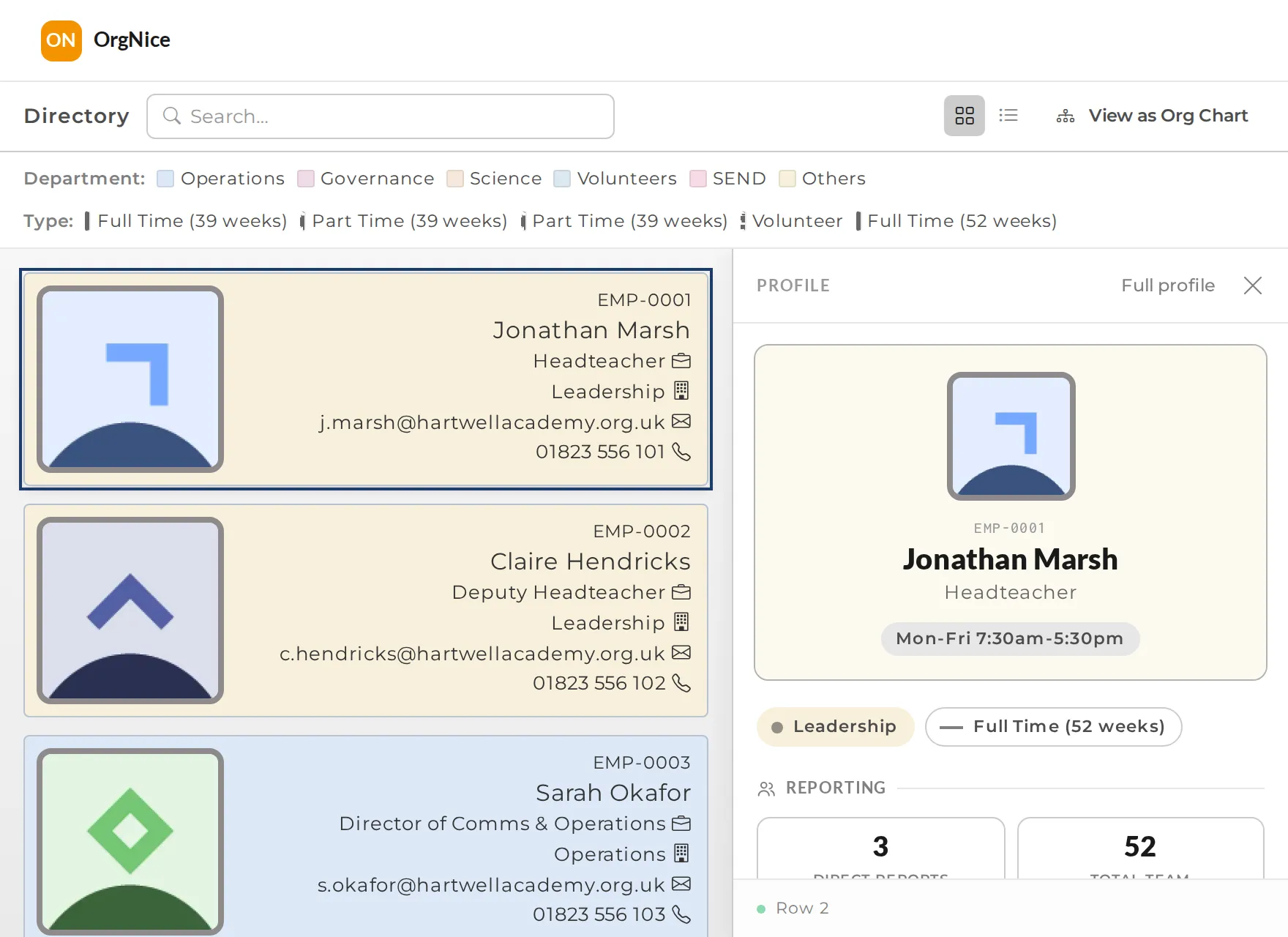This screenshot has width=1288, height=937.
Task: Click the j.marsh@hartwellacademy.org.uk email text
Action: pyautogui.click(x=492, y=422)
